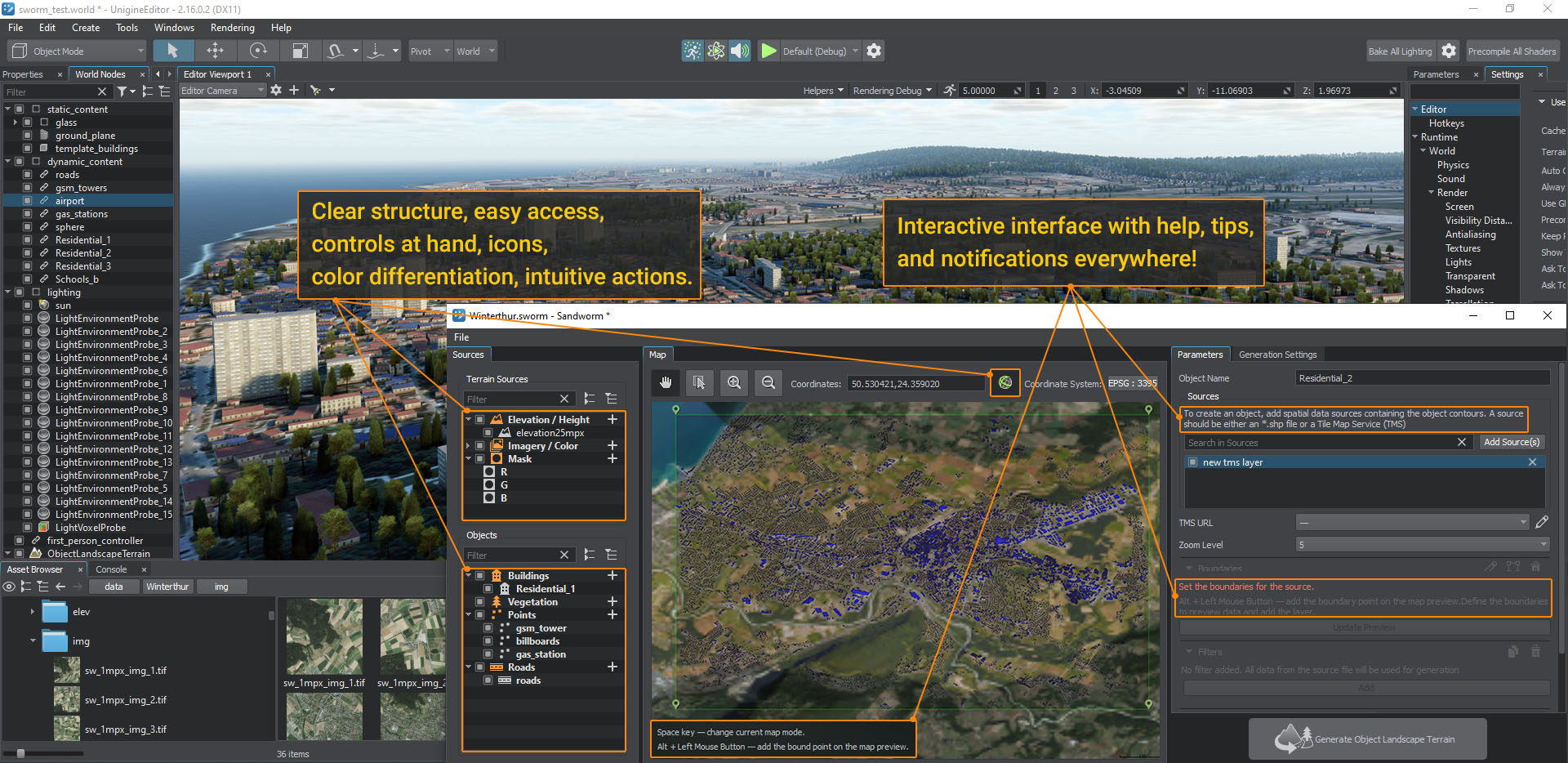Open the Object Mode dropdown
Screen dimensions: 1568x763
(x=78, y=51)
